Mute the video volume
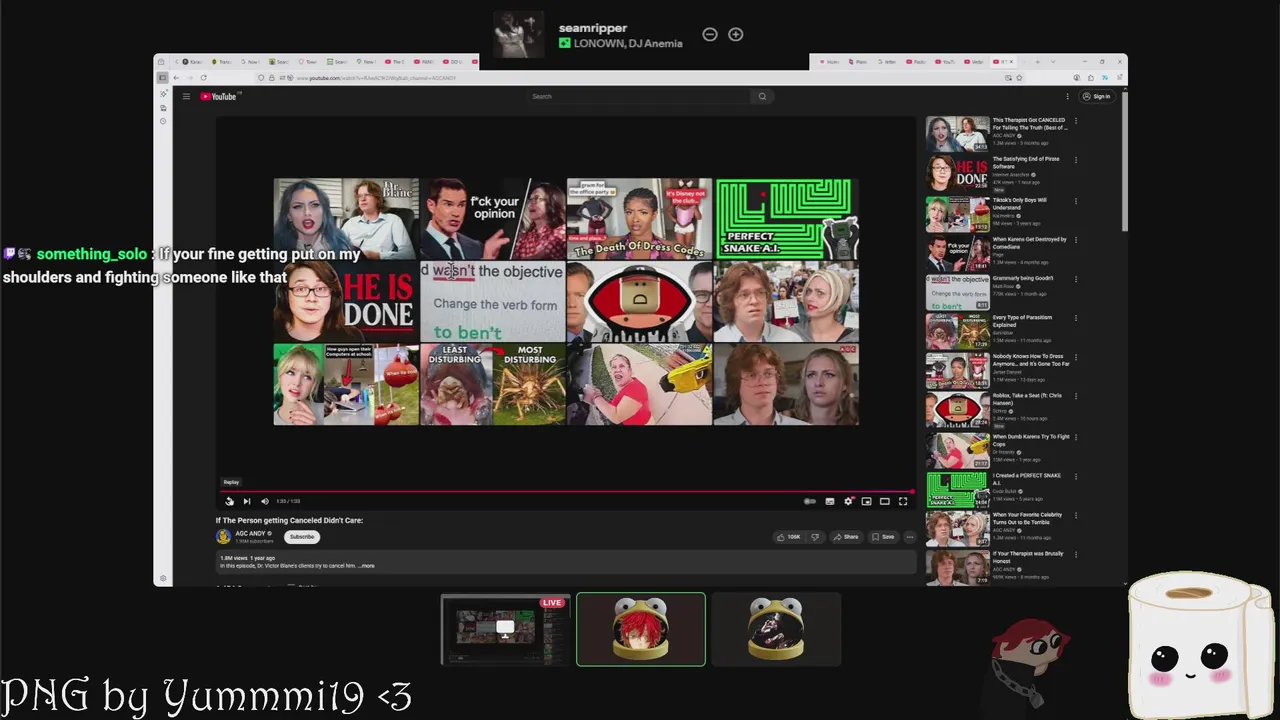This screenshot has height=720, width=1280. (x=265, y=501)
